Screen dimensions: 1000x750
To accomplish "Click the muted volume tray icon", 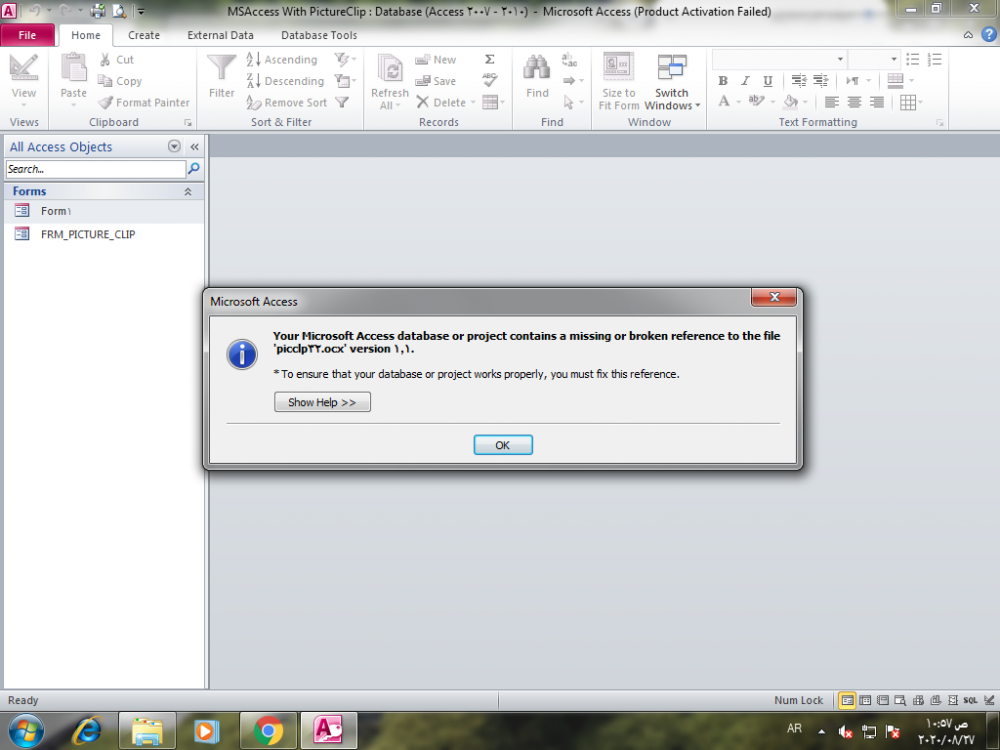I will [x=845, y=732].
